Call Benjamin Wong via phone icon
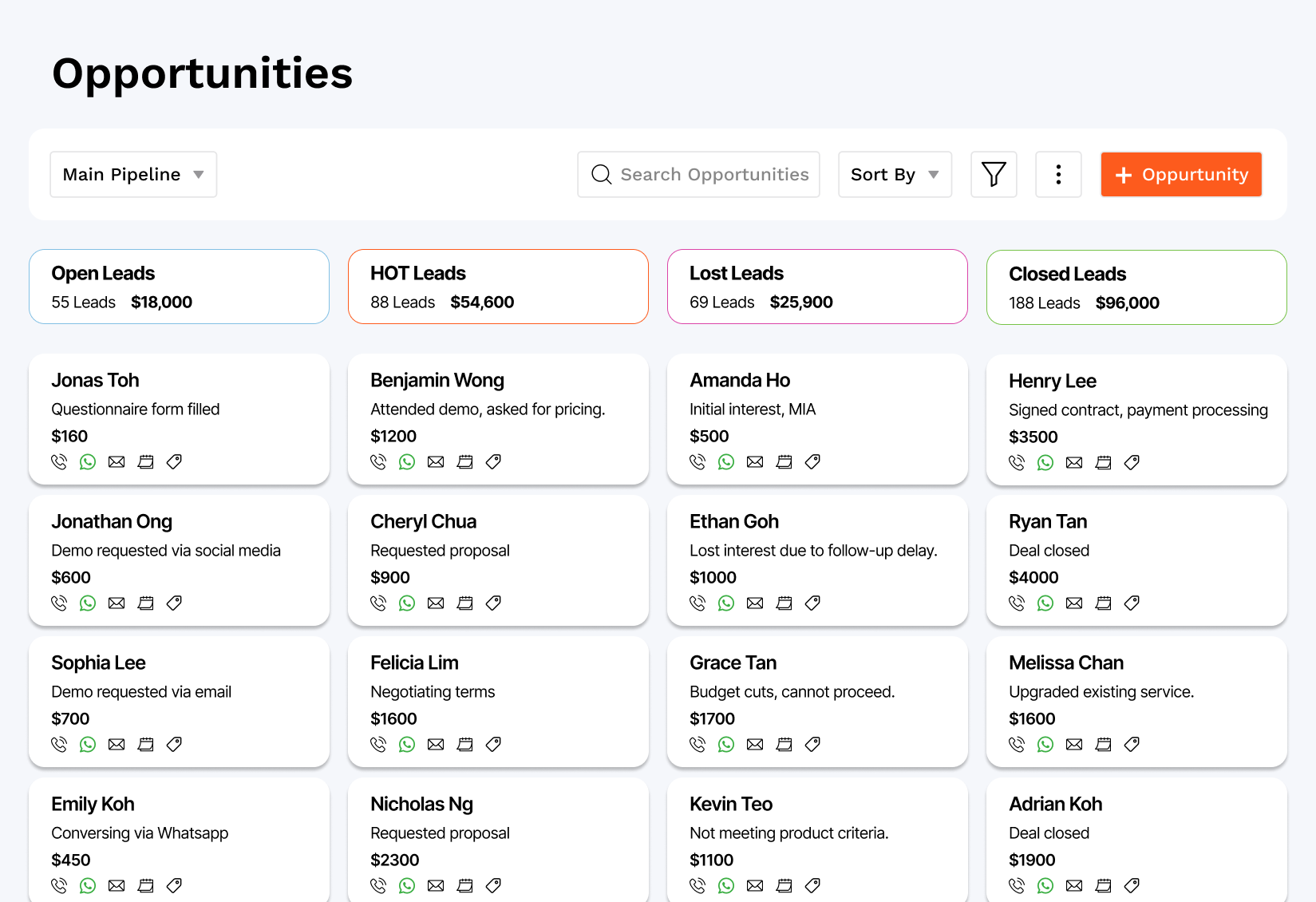 pos(378,461)
